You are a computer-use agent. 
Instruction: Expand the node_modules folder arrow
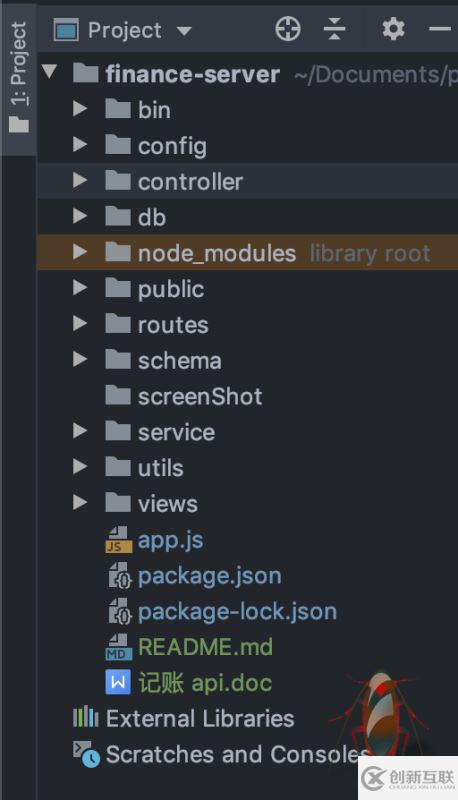(x=80, y=252)
